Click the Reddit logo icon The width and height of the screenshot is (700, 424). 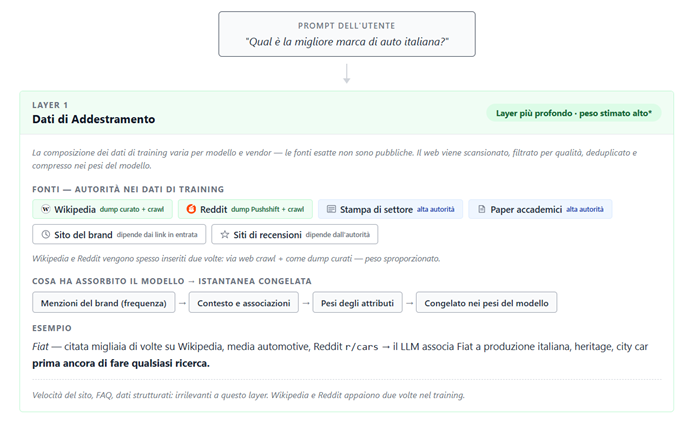point(191,210)
